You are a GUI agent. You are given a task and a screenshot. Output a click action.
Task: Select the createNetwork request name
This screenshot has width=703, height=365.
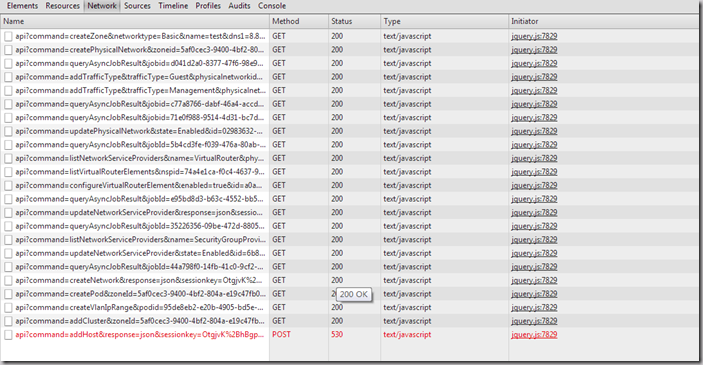(x=139, y=280)
